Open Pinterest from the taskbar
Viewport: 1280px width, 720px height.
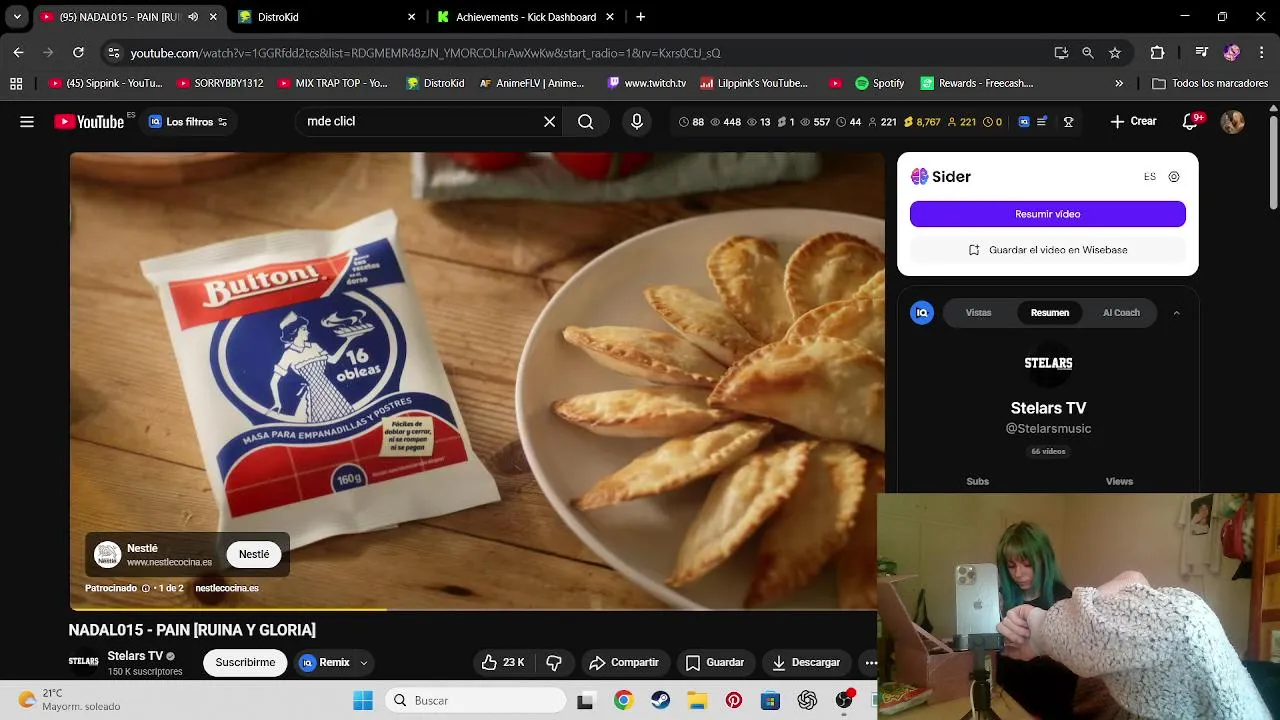click(x=734, y=700)
